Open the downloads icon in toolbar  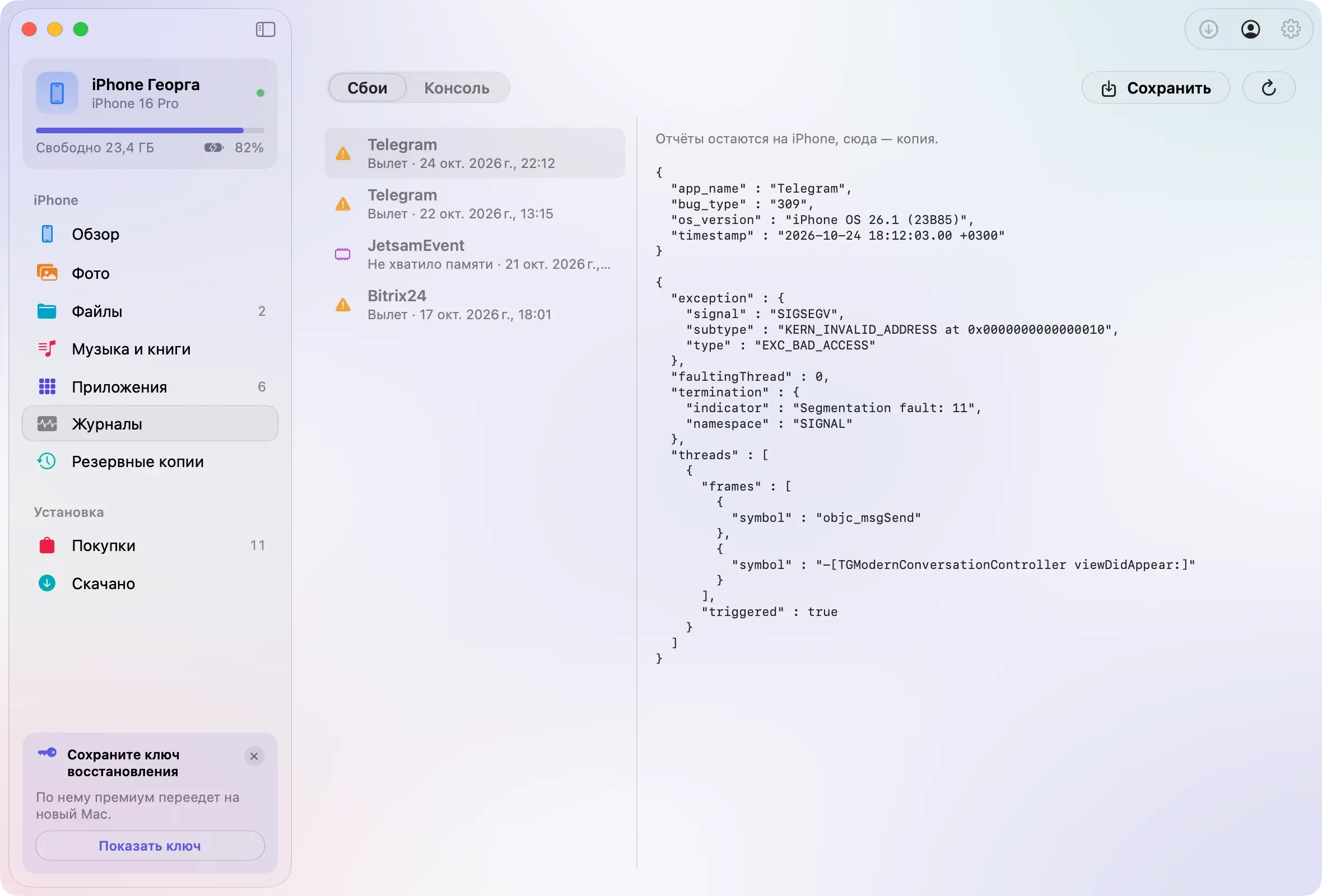click(1208, 29)
